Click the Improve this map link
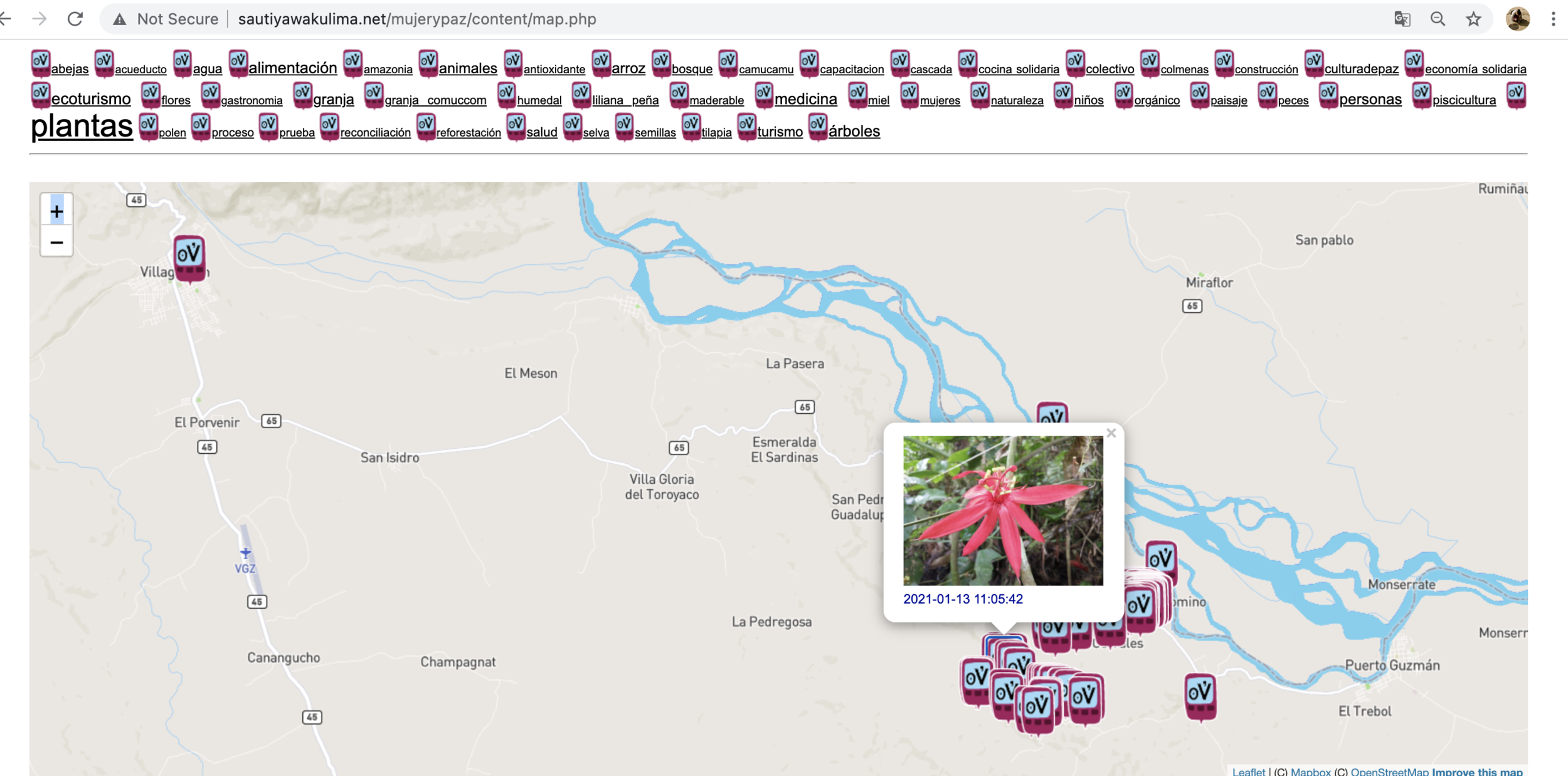The height and width of the screenshot is (776, 1568). (1476, 772)
